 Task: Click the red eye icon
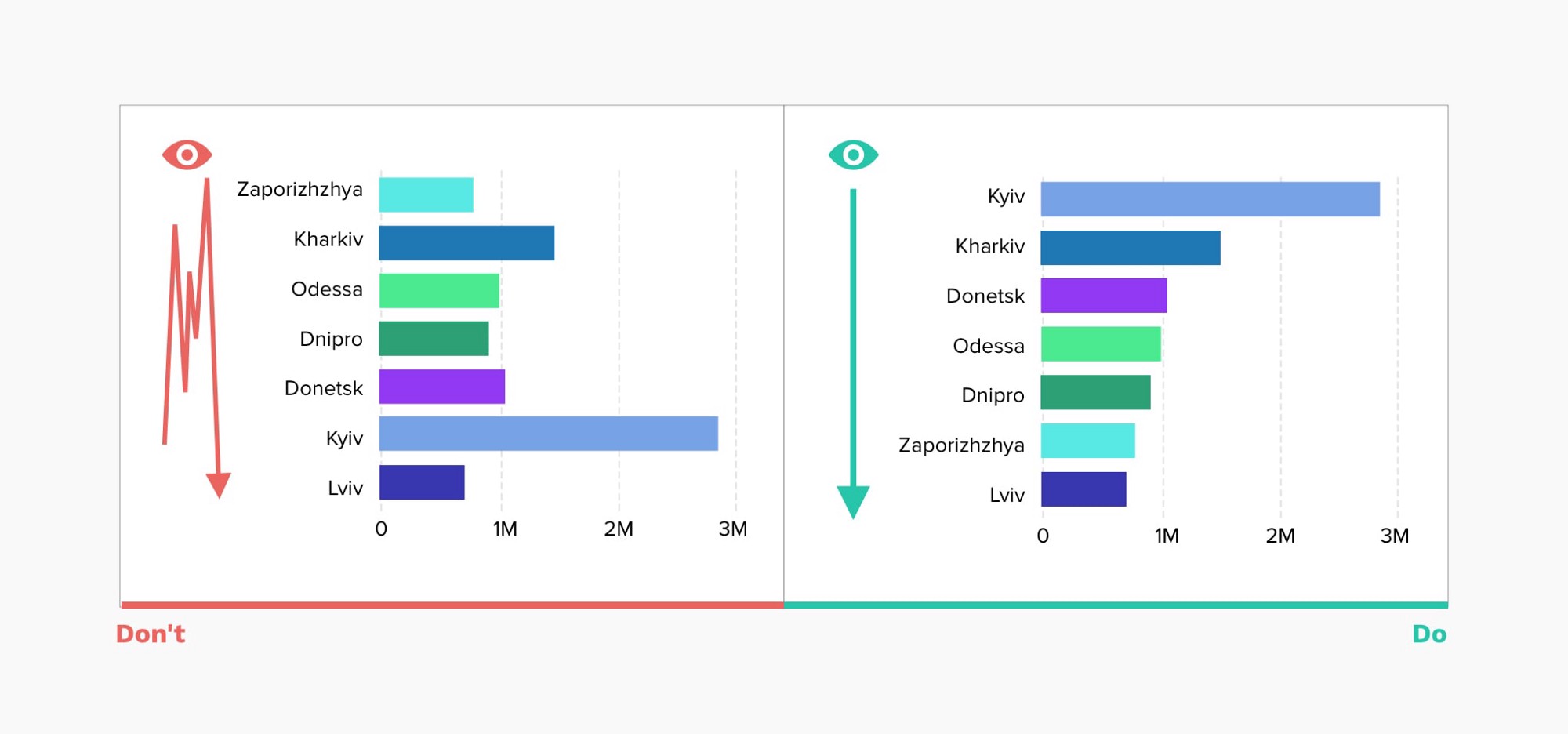[187, 155]
